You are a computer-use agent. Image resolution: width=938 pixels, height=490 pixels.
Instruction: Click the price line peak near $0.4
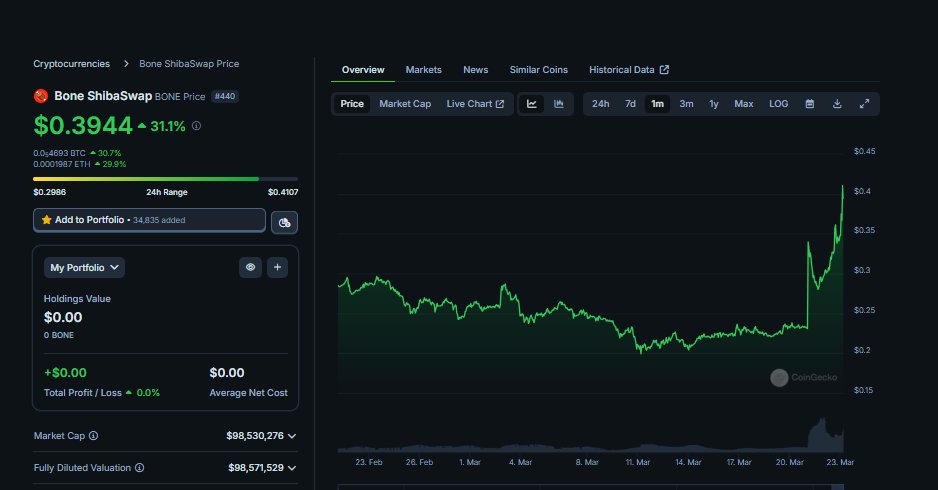point(842,187)
